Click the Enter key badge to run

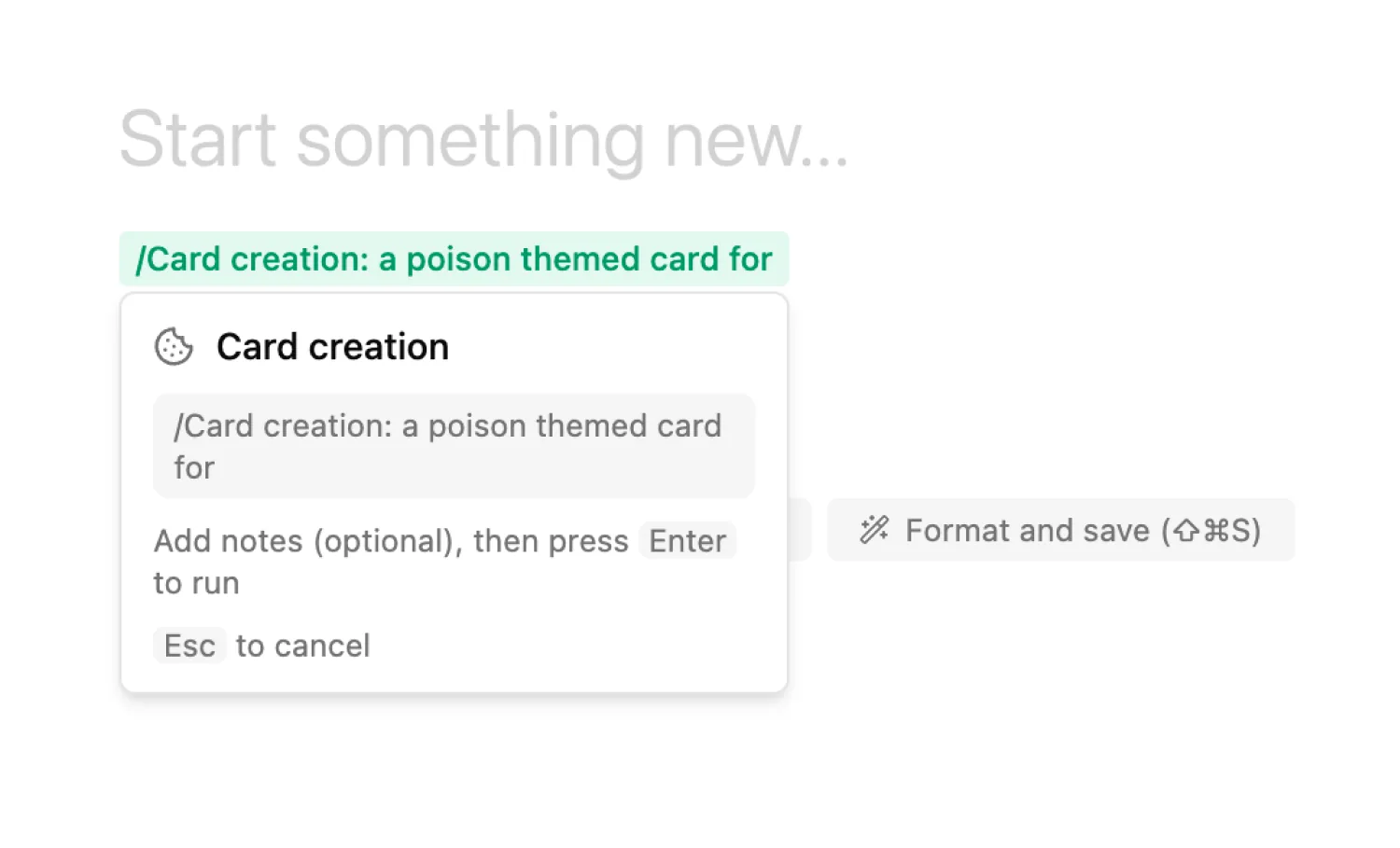(688, 541)
